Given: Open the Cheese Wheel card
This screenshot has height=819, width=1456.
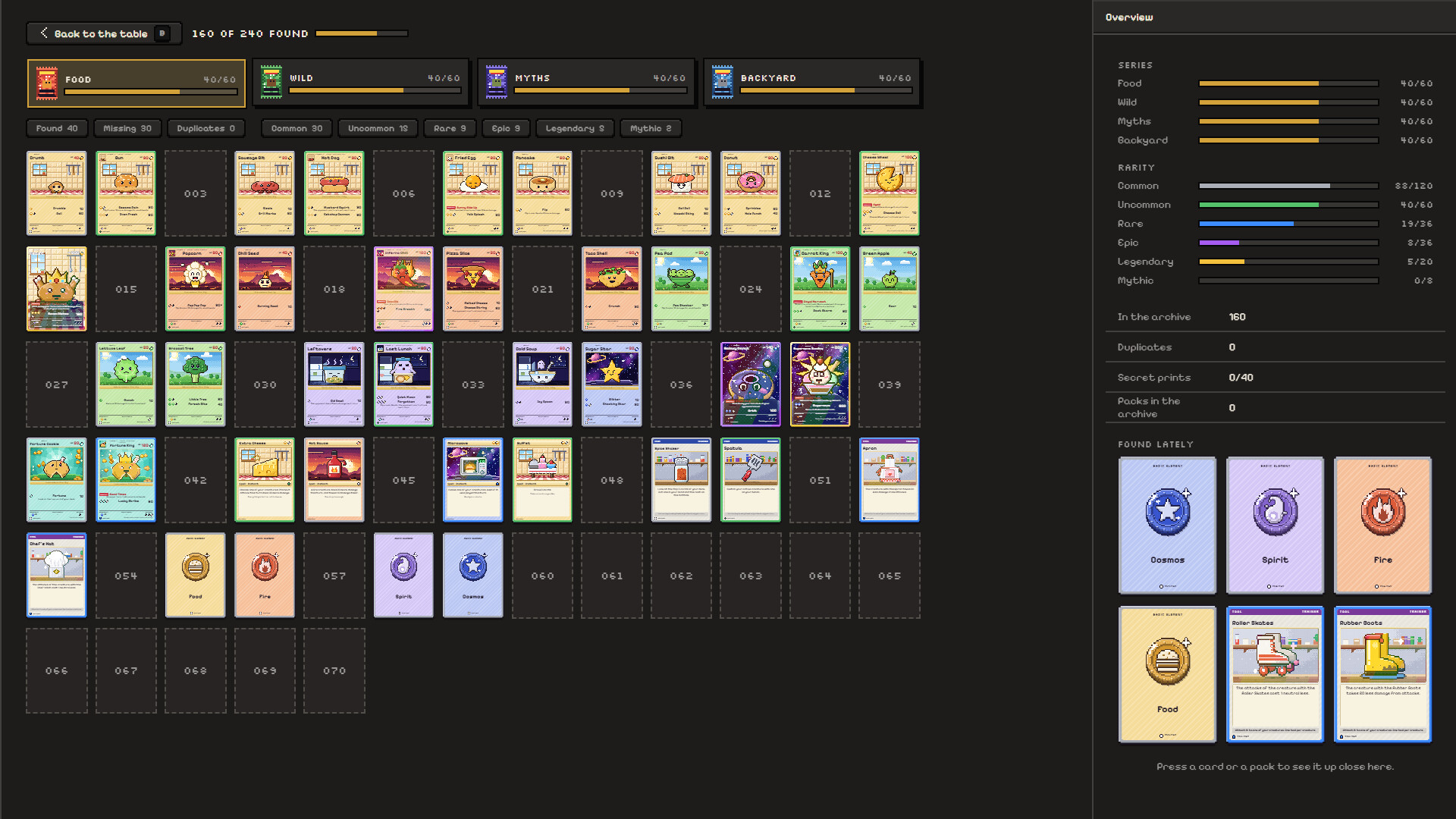Looking at the screenshot, I should (x=890, y=193).
